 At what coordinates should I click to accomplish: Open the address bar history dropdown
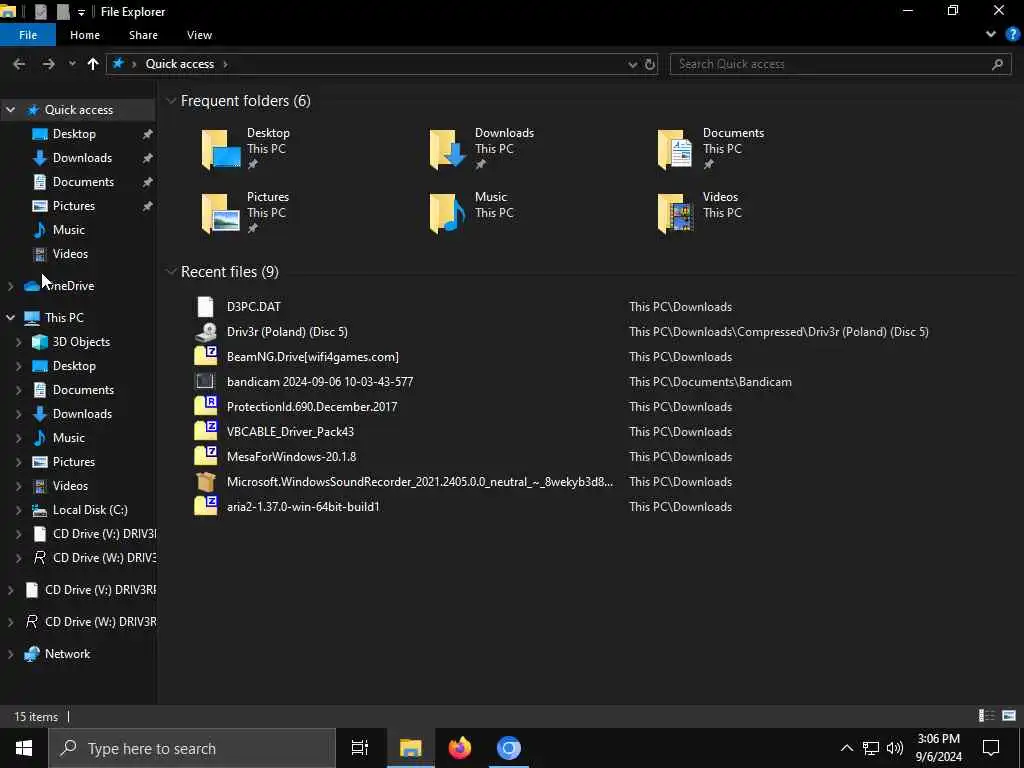click(632, 64)
